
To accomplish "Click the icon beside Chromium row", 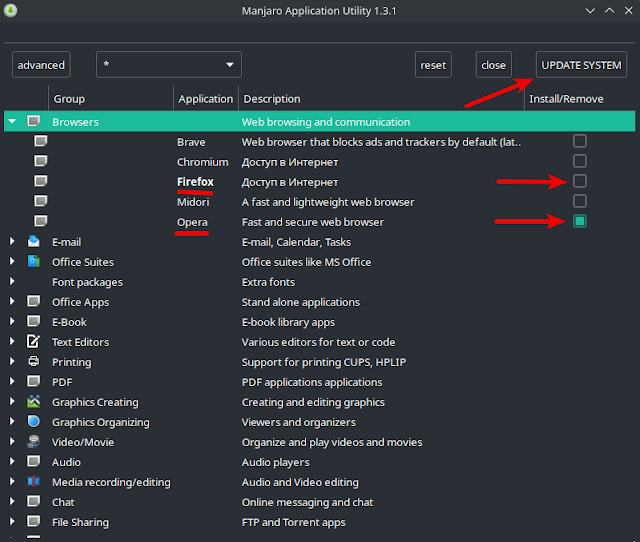I will [40, 161].
